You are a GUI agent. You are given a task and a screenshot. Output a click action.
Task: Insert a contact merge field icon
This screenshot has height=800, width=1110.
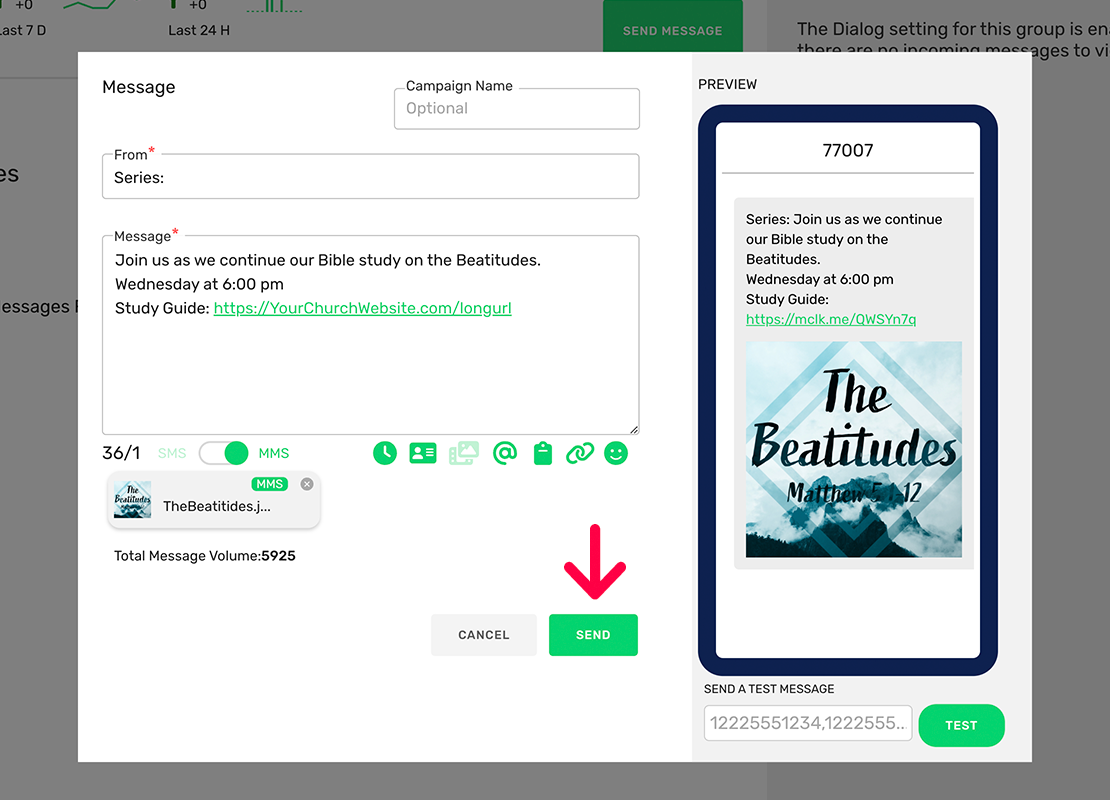[423, 453]
